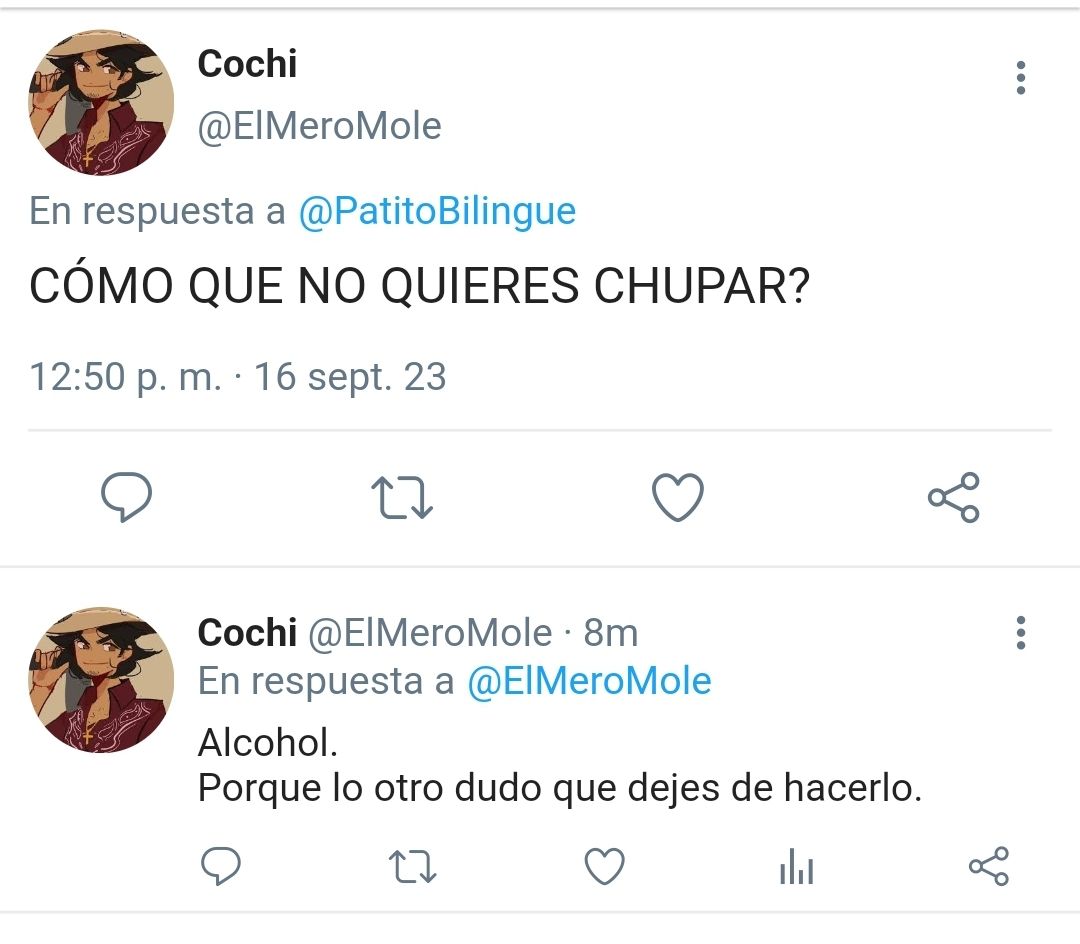
Task: Reply to the main Cochi tweet
Action: (126, 496)
